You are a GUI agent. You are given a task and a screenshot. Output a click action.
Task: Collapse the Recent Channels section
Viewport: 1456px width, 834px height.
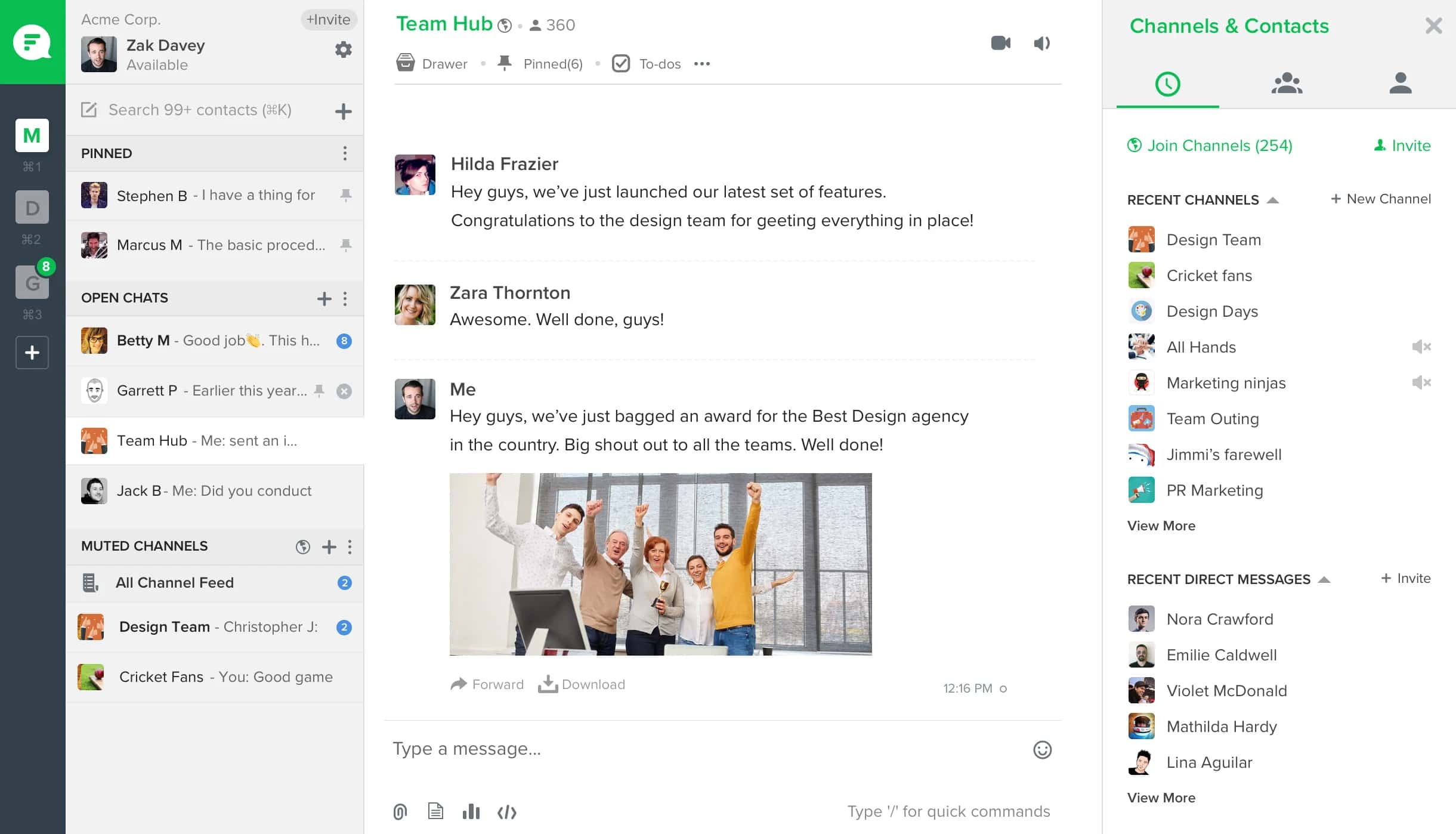(1272, 200)
